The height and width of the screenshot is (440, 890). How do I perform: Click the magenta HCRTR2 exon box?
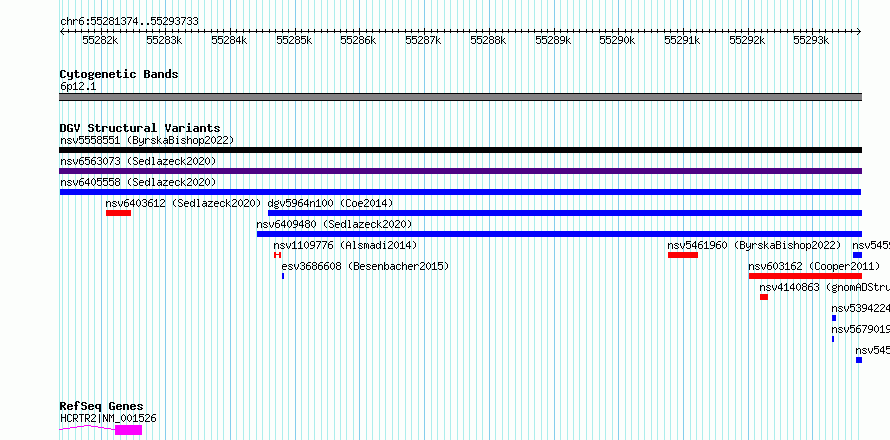[x=128, y=430]
